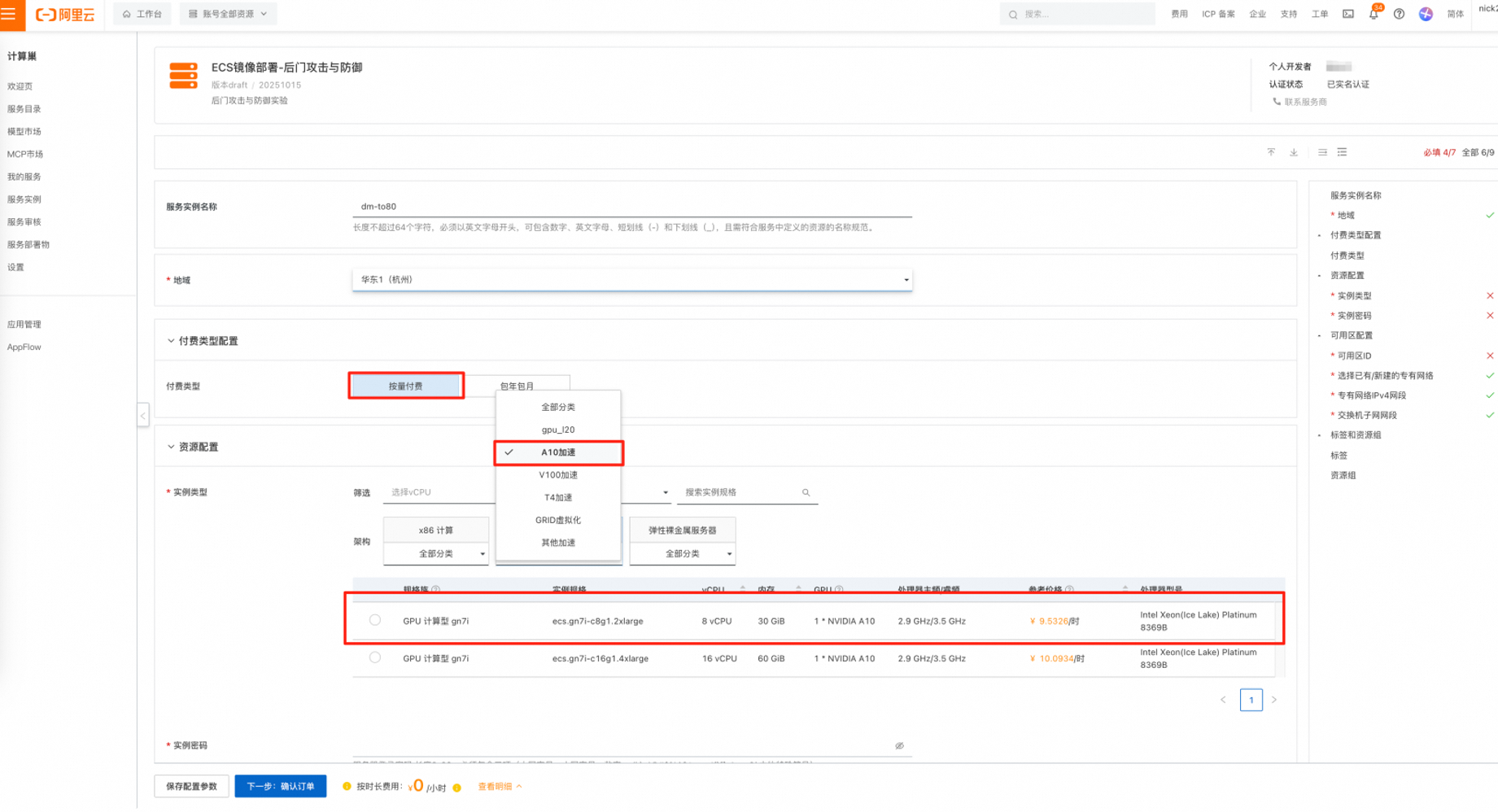This screenshot has width=1498, height=812.
Task: Choose 包年包月 billing type
Action: pyautogui.click(x=517, y=386)
